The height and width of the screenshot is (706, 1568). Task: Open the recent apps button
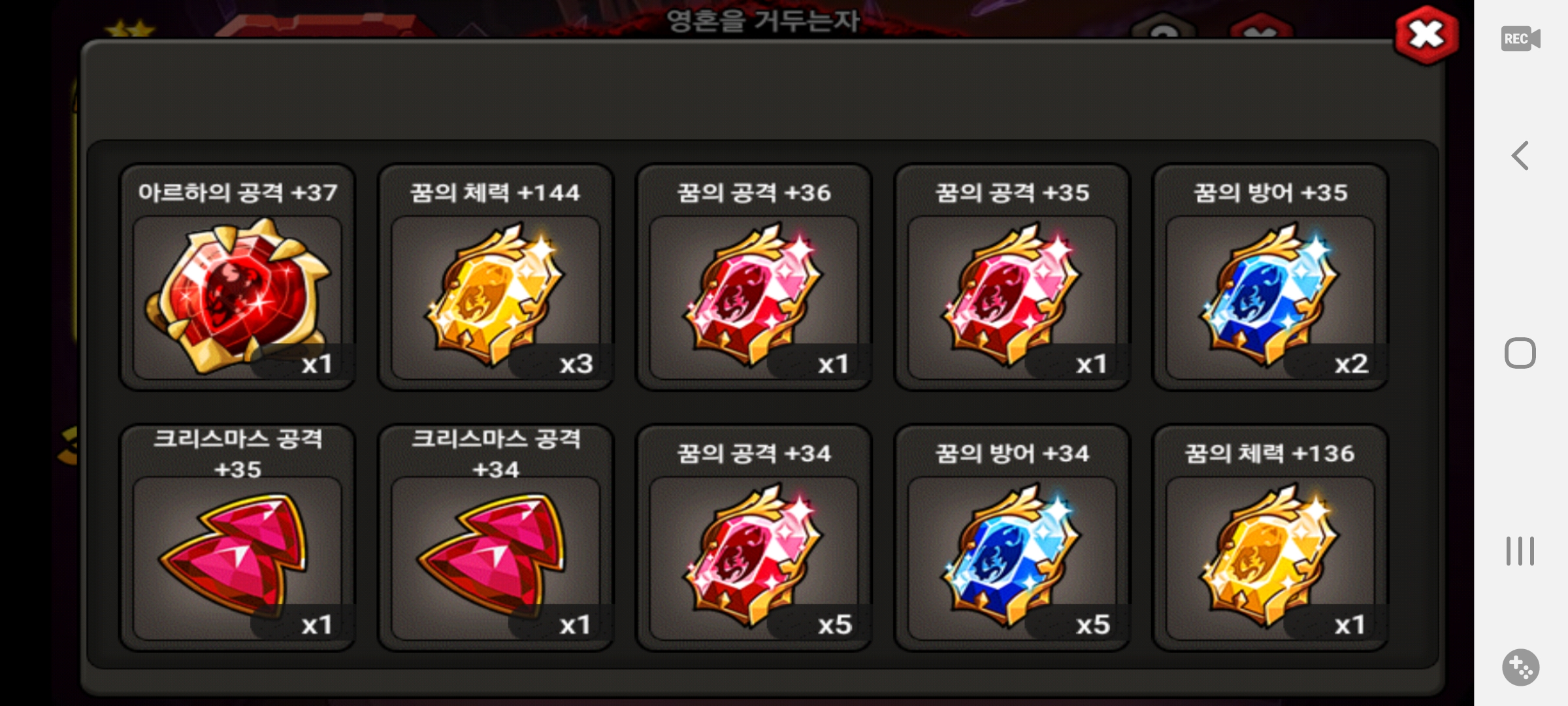point(1520,550)
